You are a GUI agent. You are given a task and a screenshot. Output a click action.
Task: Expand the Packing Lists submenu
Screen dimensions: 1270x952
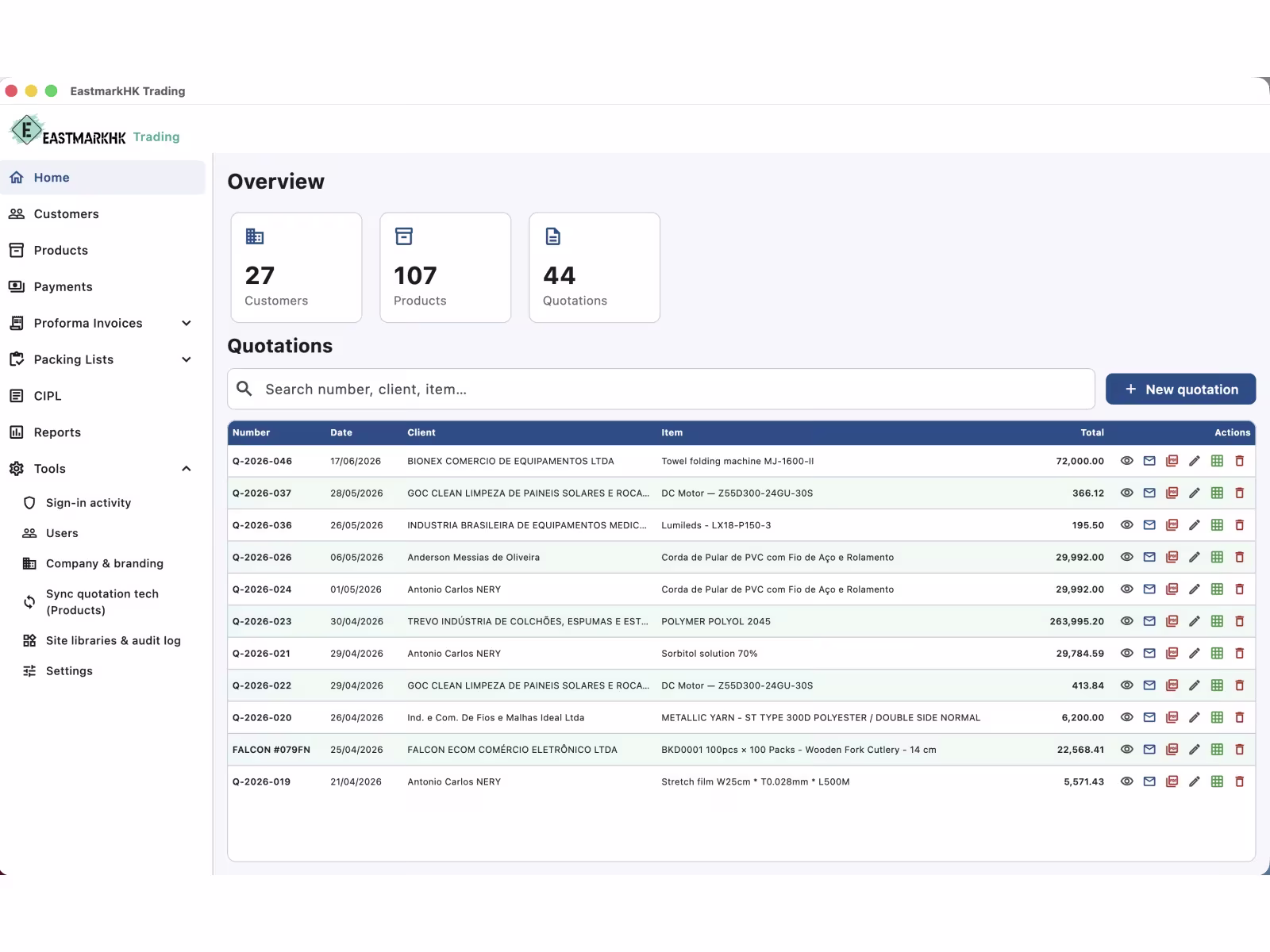click(187, 359)
